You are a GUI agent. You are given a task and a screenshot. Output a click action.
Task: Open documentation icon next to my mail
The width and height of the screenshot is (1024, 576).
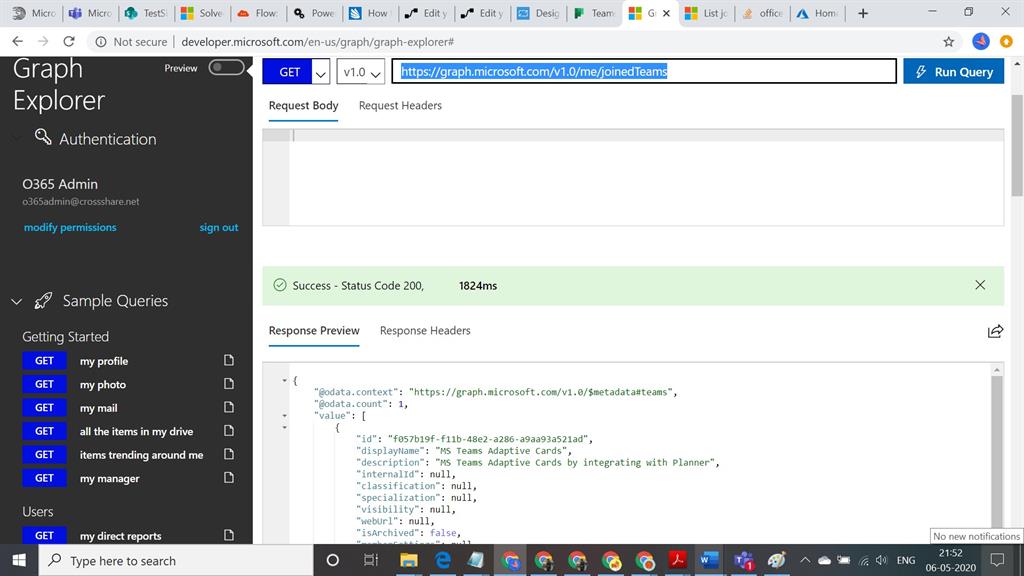tap(228, 408)
